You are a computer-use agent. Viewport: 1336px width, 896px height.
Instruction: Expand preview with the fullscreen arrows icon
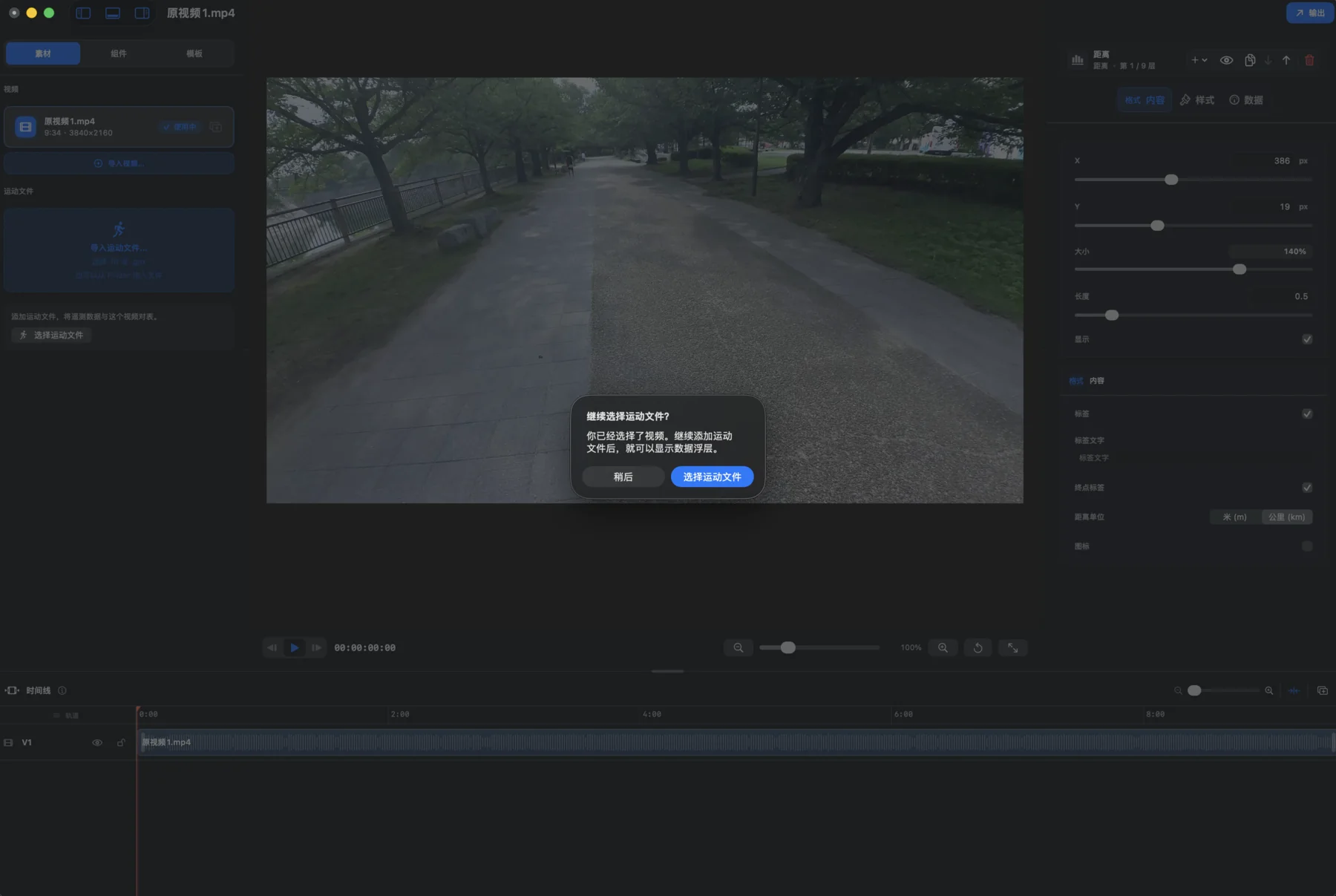[x=1012, y=647]
